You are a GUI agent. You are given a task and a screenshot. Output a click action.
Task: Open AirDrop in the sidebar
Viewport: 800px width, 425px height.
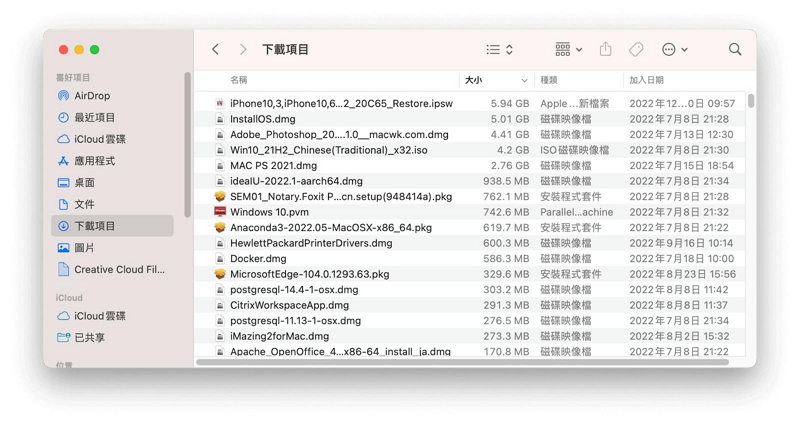click(x=112, y=95)
